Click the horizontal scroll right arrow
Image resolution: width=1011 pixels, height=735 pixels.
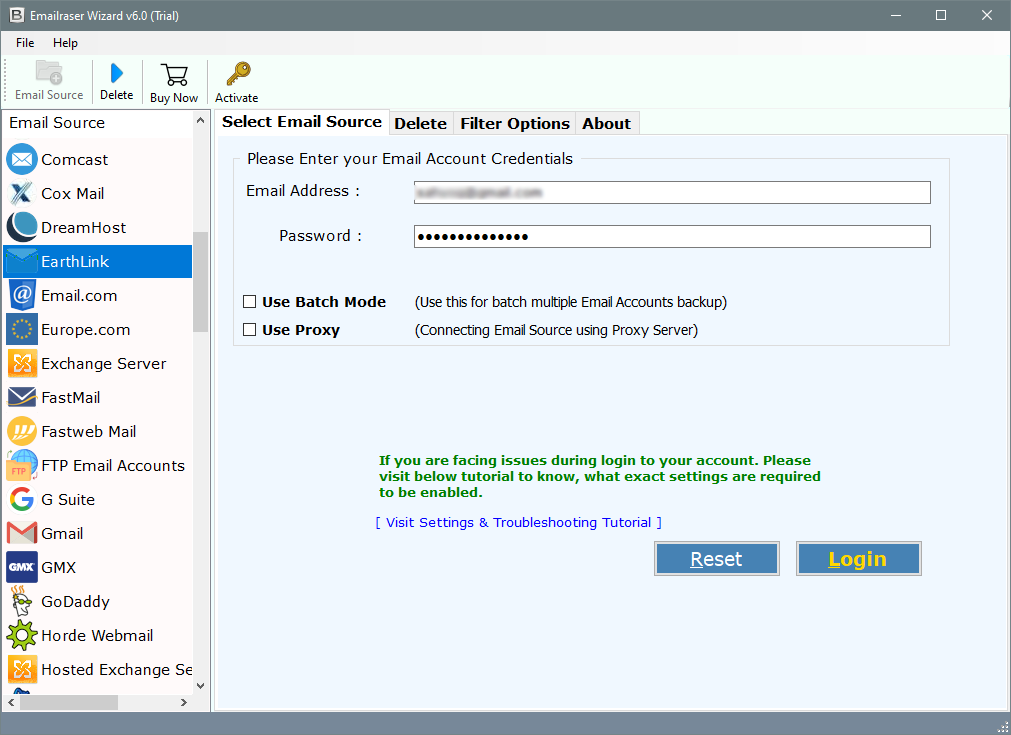click(184, 702)
